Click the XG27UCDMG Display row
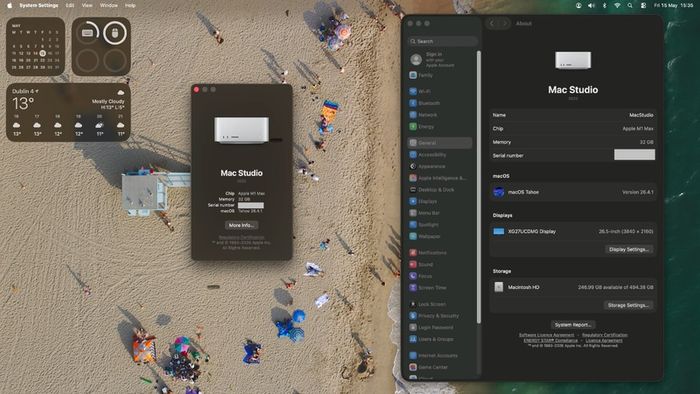 (573, 232)
